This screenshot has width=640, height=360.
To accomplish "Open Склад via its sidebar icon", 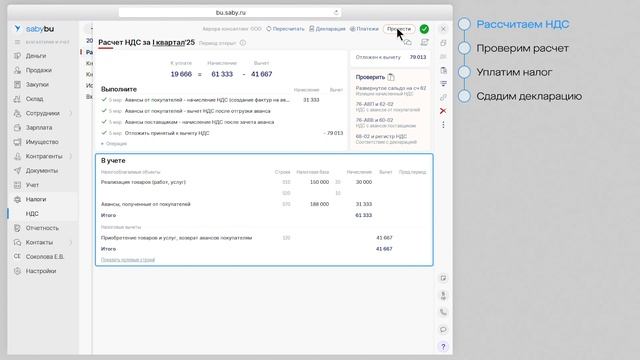I will 17,99.
